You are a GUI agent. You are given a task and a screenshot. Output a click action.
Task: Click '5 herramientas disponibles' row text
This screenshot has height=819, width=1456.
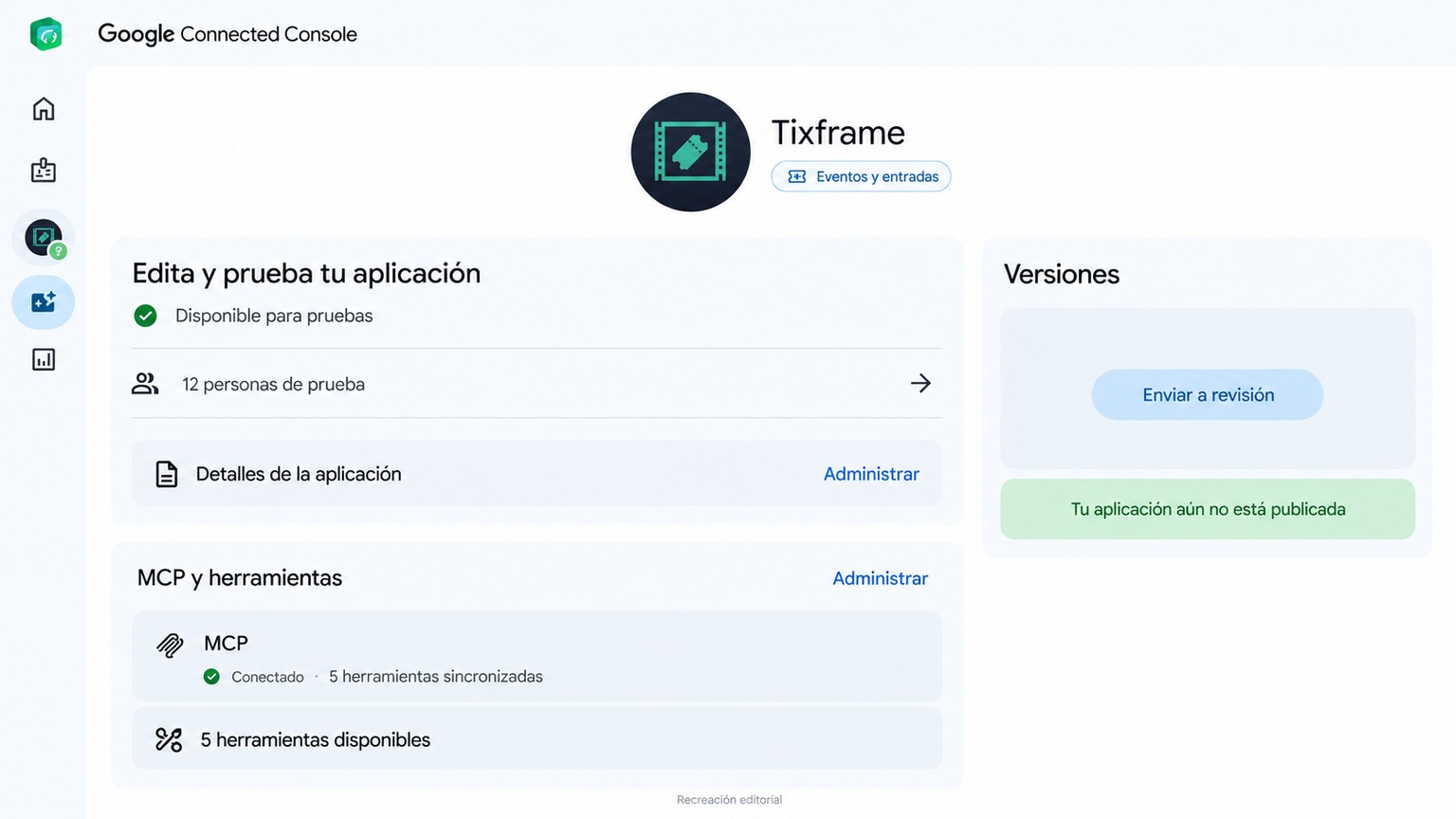[316, 740]
